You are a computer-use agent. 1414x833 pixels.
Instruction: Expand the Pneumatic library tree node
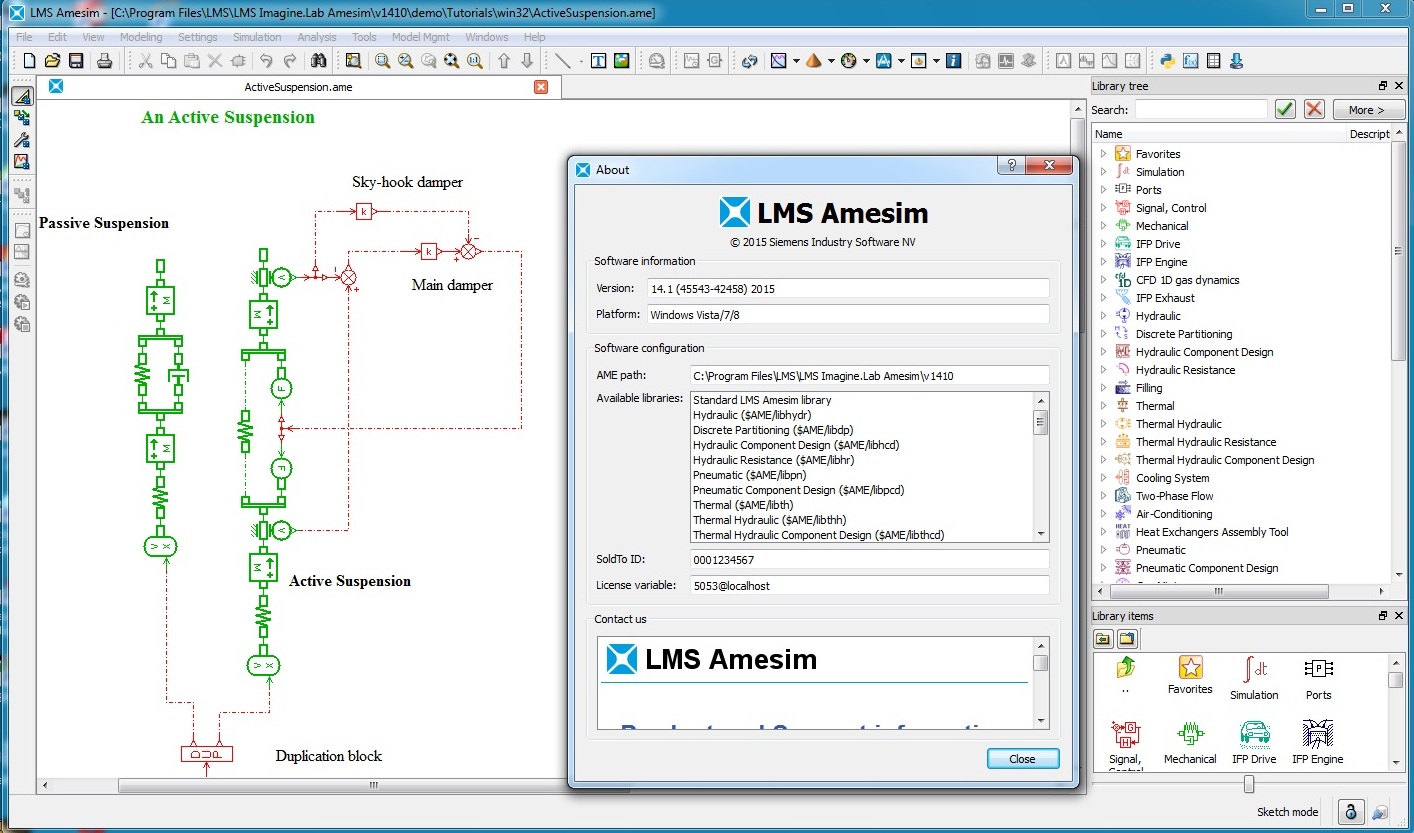click(1103, 550)
